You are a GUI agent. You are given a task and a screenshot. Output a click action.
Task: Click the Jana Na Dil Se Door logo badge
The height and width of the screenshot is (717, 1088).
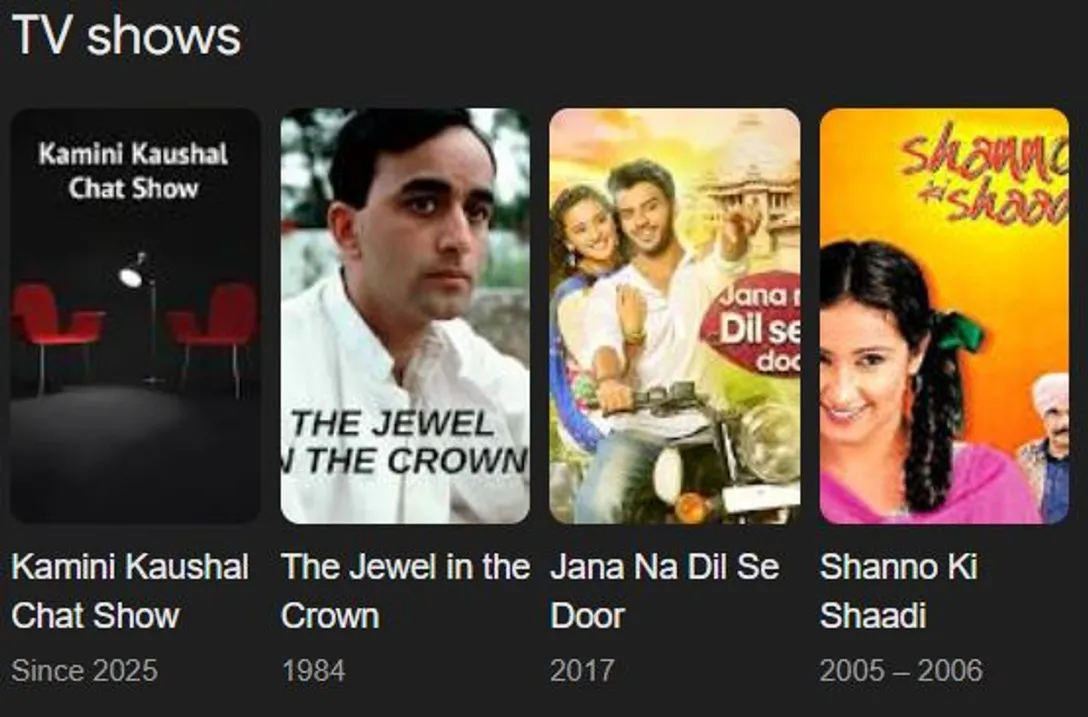[754, 323]
